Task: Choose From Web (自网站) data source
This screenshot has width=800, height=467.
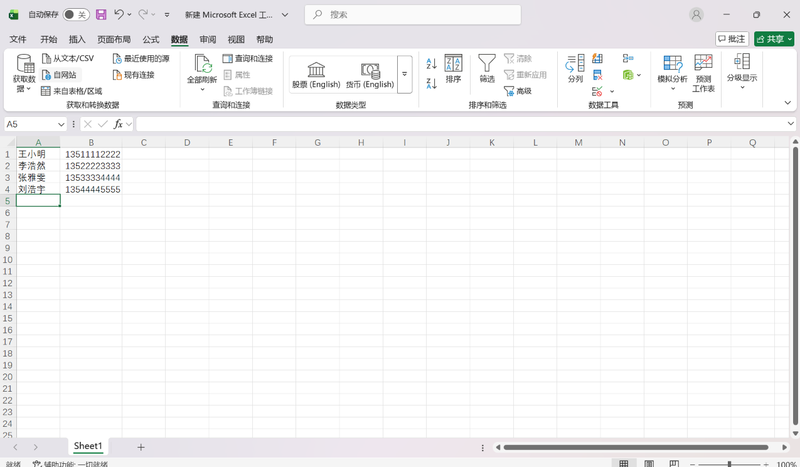Action: (x=59, y=75)
